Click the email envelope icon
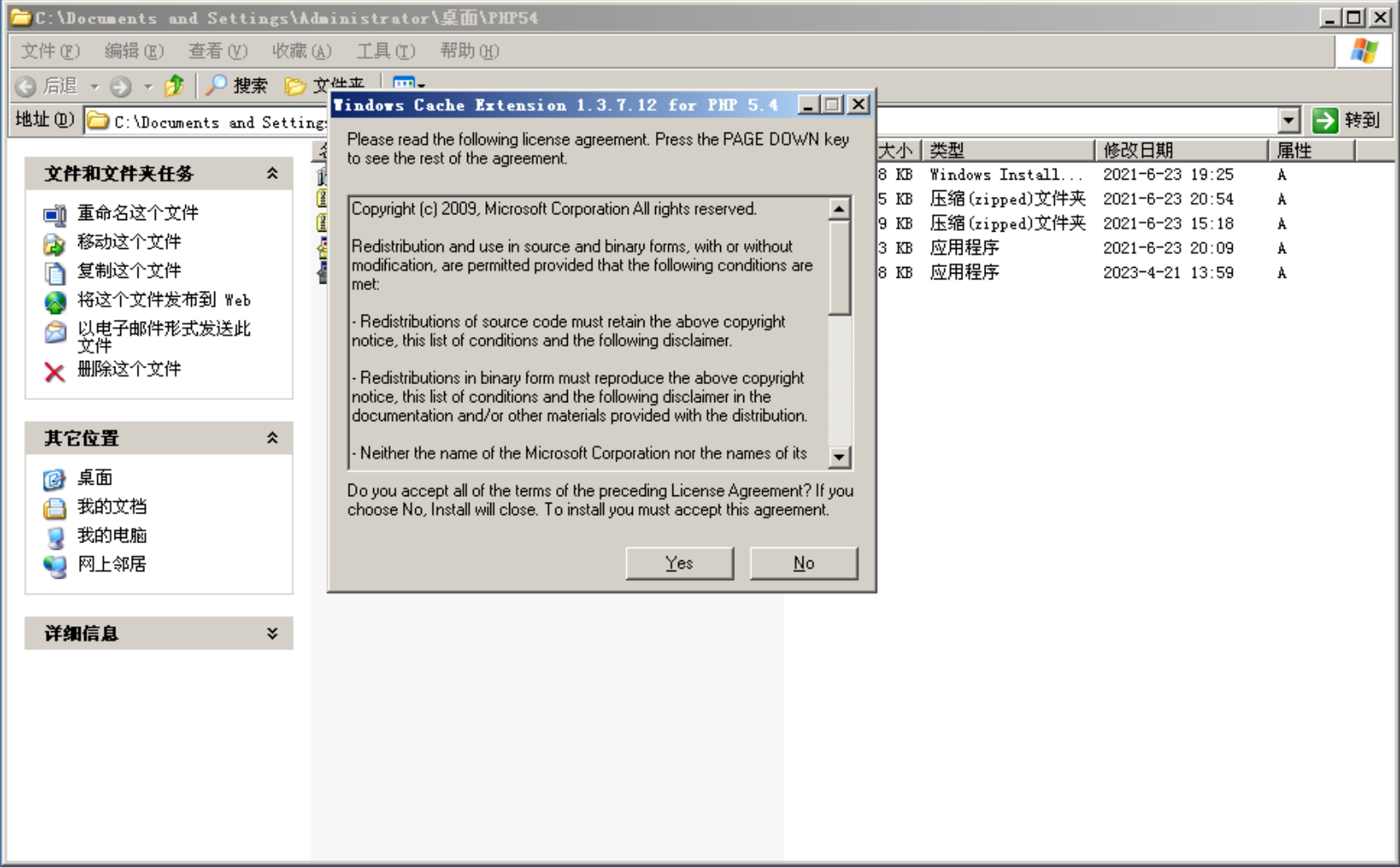 coord(55,332)
